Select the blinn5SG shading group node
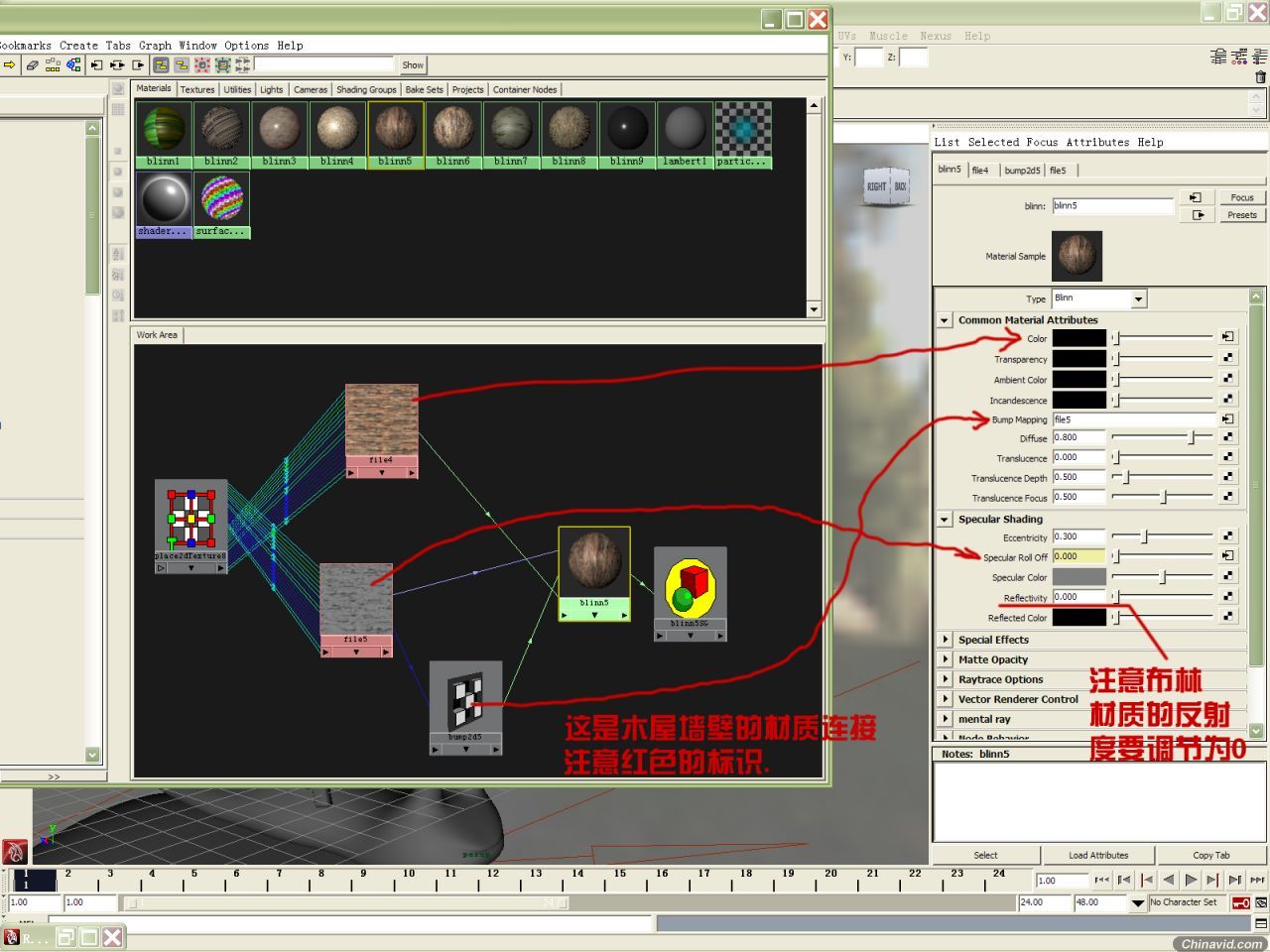This screenshot has width=1270, height=952. click(x=691, y=593)
